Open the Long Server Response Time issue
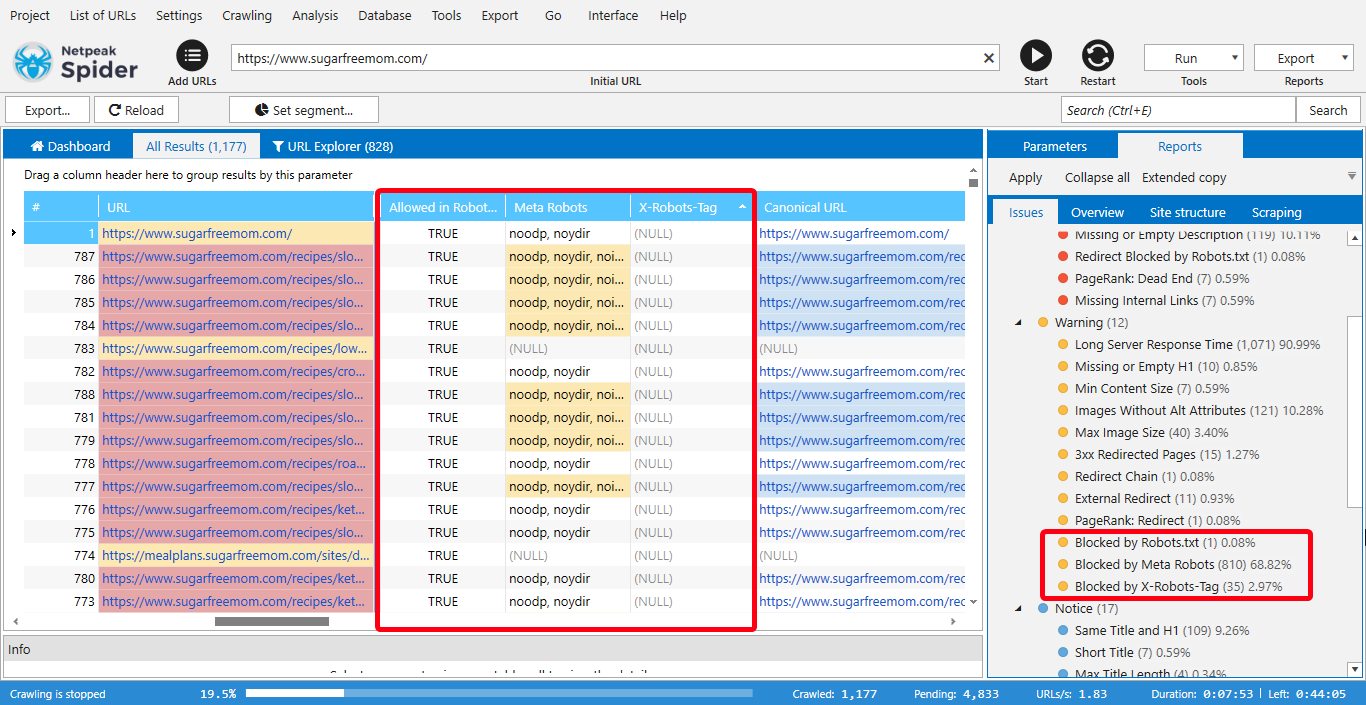 coord(1197,344)
